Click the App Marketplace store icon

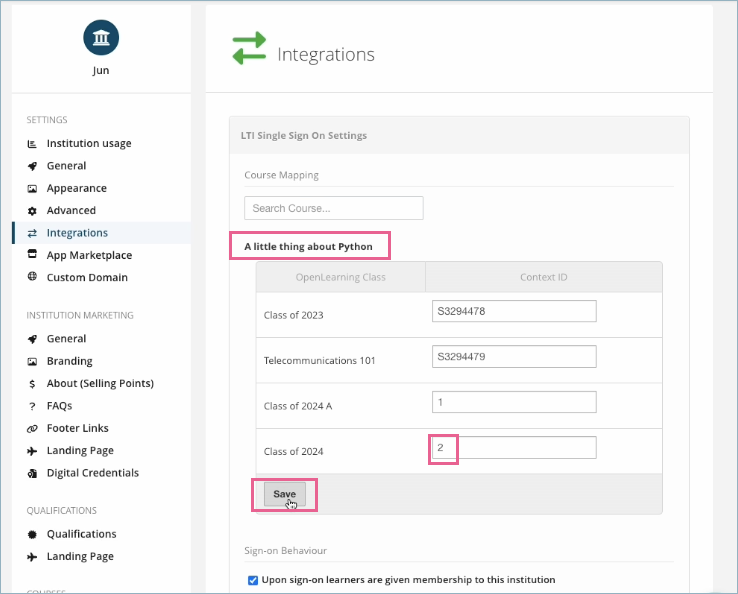[32, 255]
